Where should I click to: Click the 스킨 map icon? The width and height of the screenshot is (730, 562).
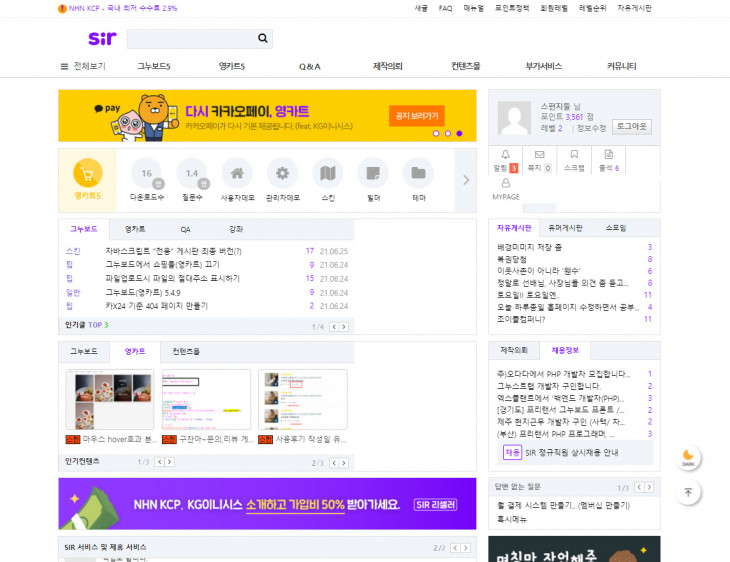[x=328, y=173]
